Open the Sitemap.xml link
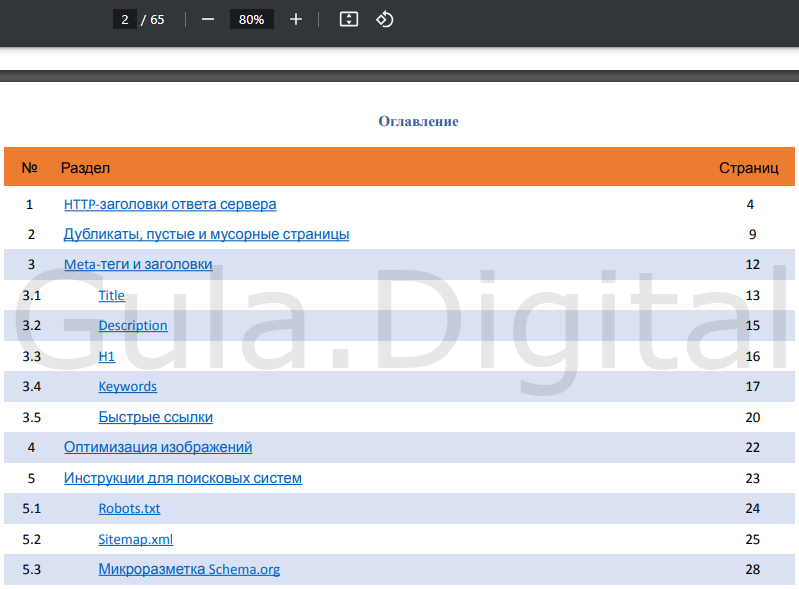The height and width of the screenshot is (589, 799). point(136,539)
